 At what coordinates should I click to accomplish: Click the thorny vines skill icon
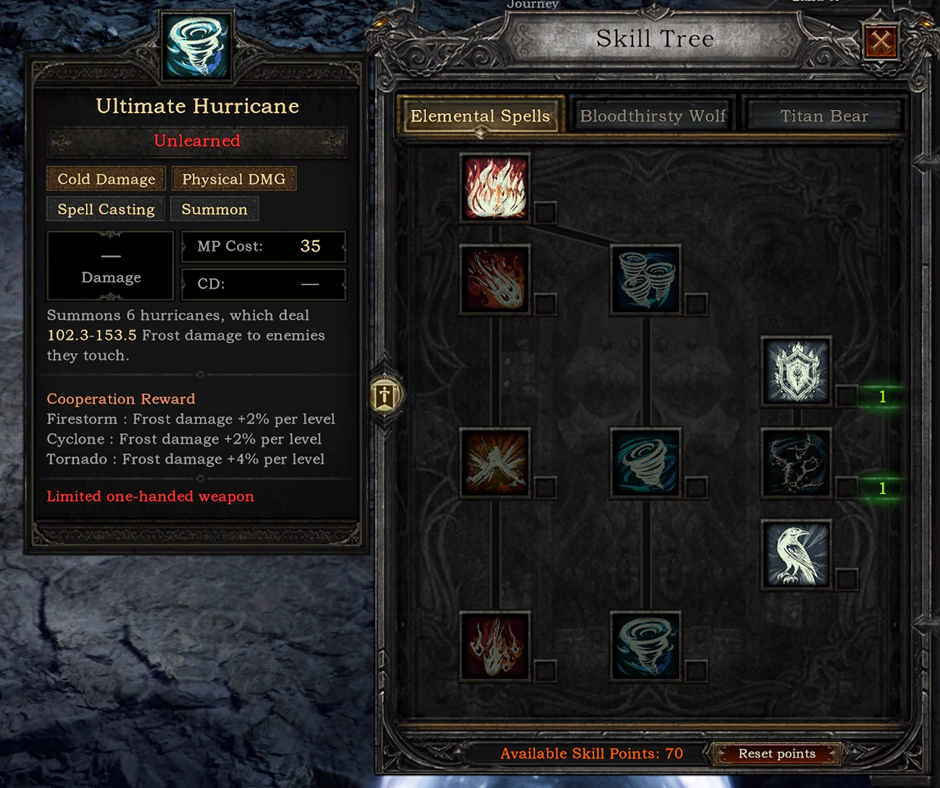(x=796, y=463)
